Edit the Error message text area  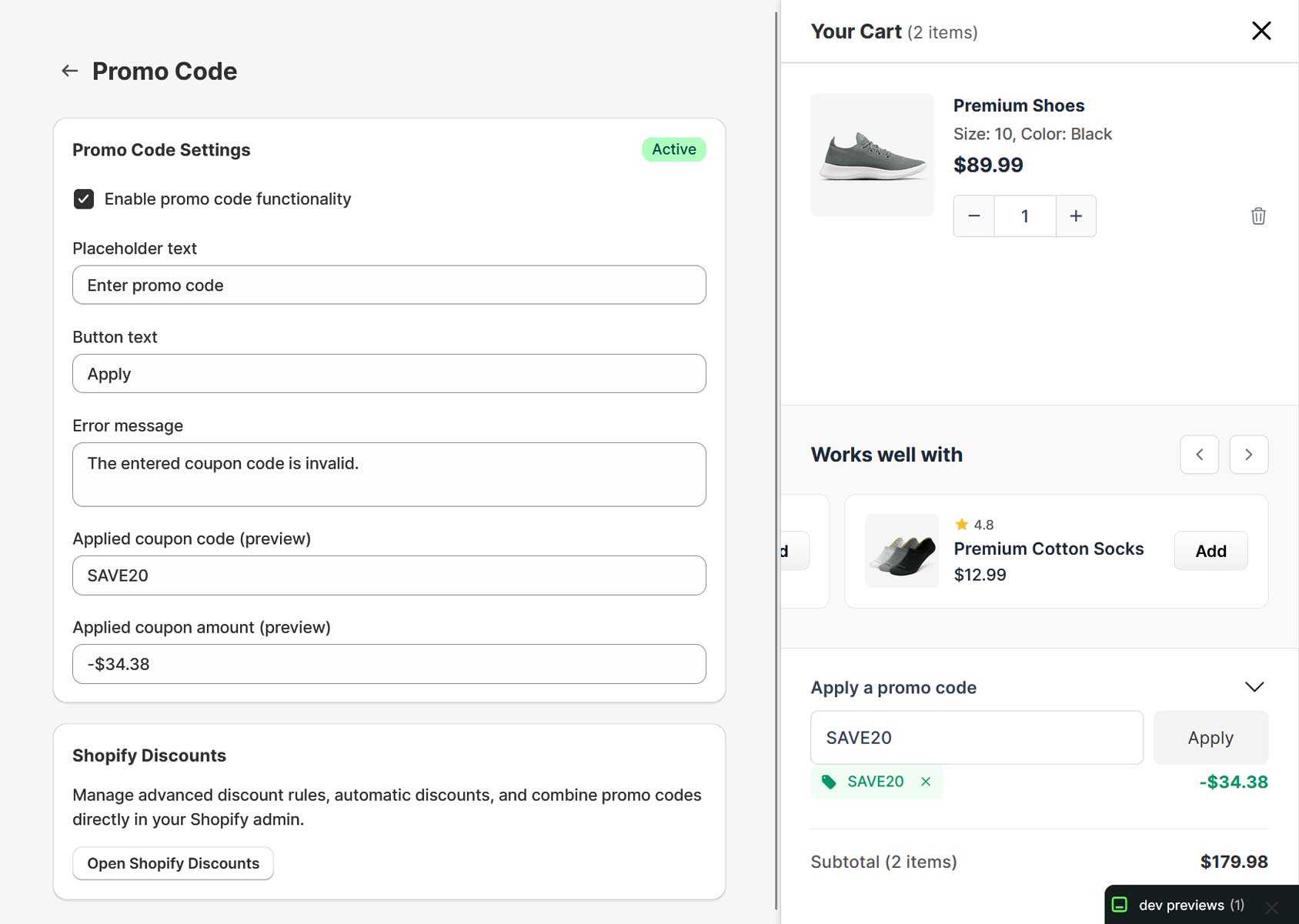389,475
